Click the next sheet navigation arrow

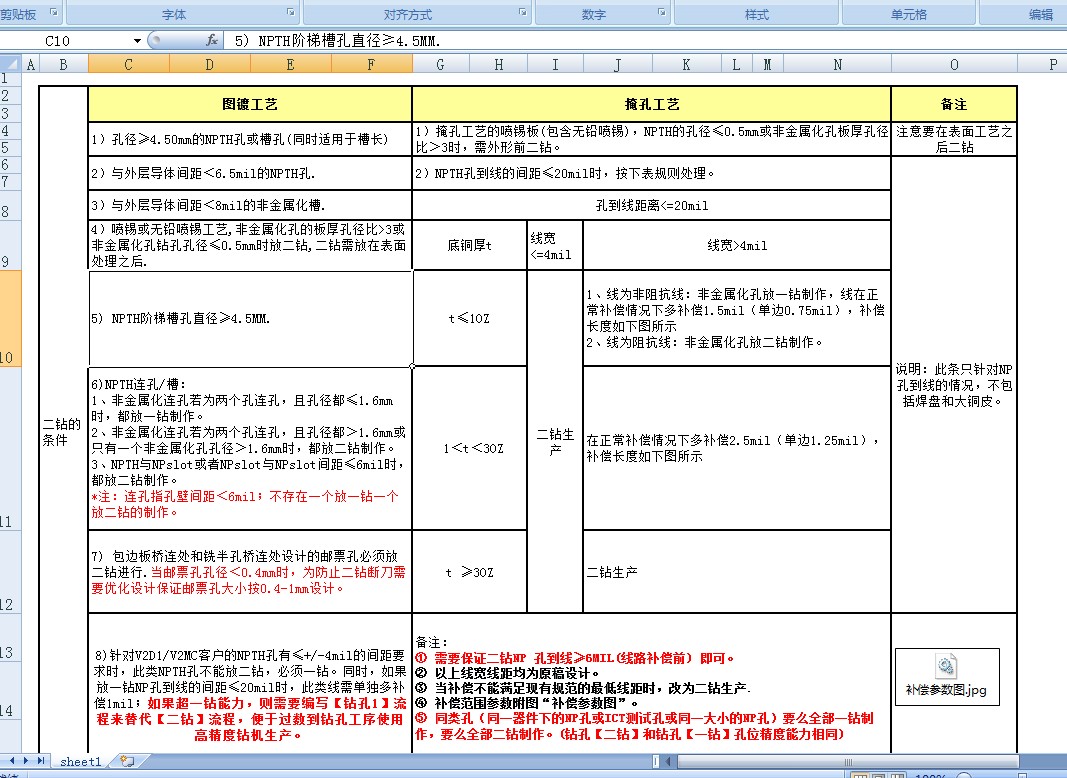(x=26, y=761)
